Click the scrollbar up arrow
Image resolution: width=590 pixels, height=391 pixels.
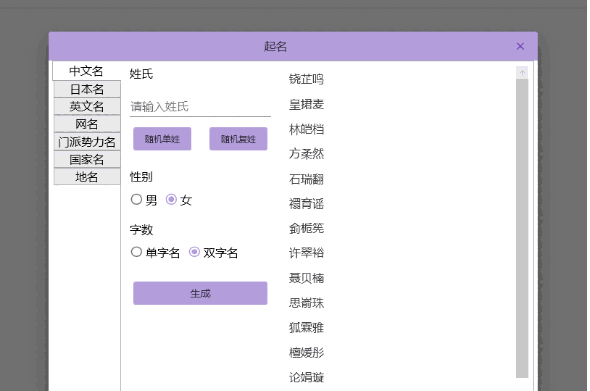tap(522, 73)
